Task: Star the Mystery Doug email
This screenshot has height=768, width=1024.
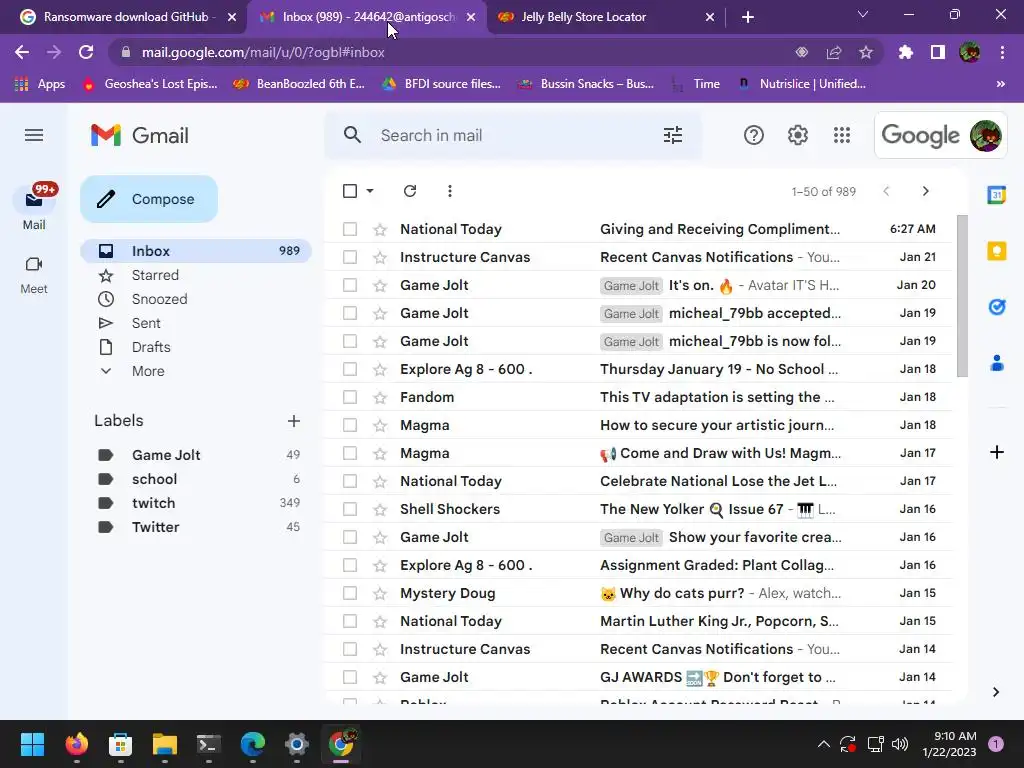Action: click(380, 593)
